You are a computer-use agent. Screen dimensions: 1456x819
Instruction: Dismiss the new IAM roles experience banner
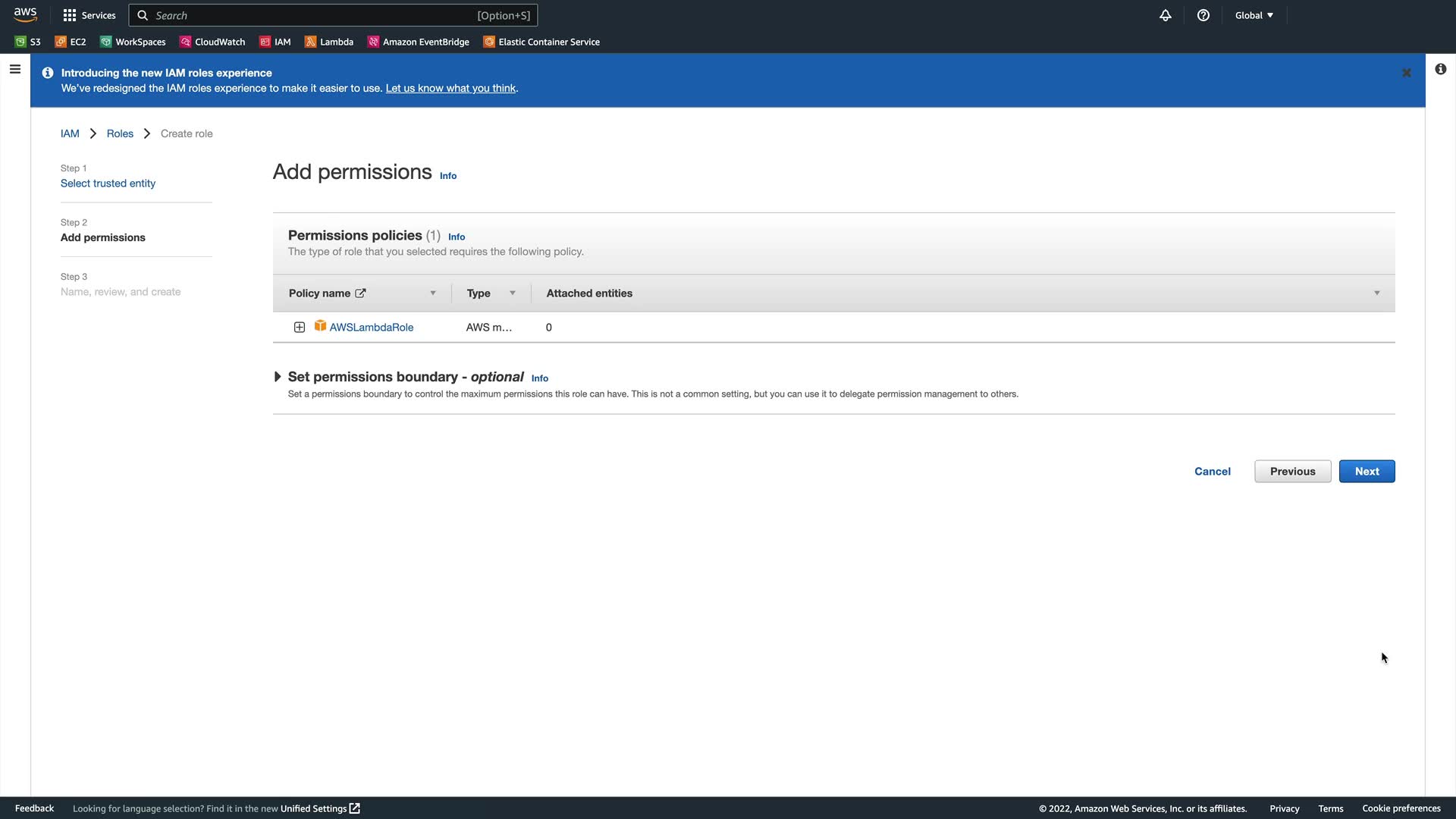1407,73
